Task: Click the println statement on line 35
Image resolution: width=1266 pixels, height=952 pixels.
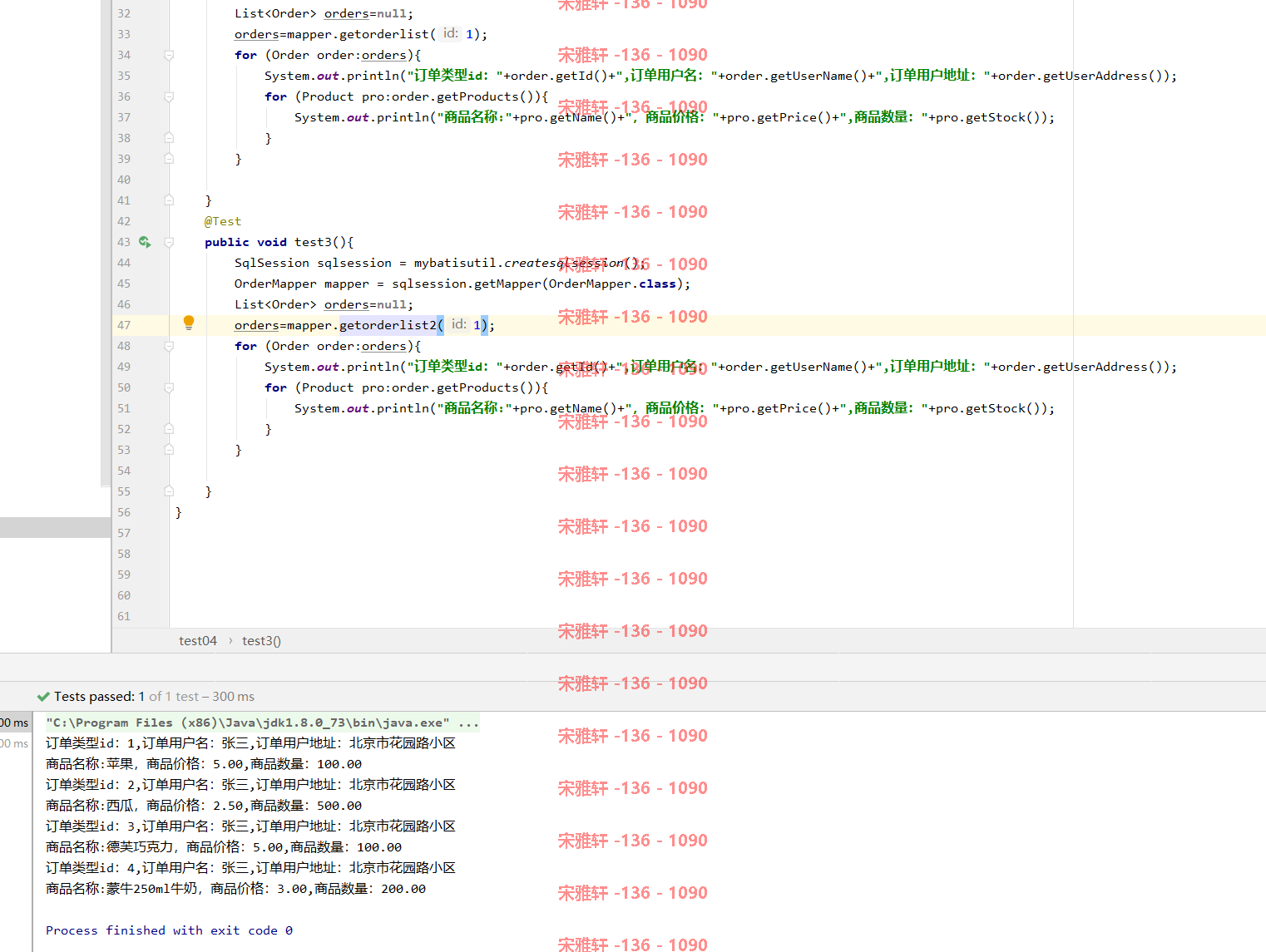Action: pyautogui.click(x=721, y=76)
